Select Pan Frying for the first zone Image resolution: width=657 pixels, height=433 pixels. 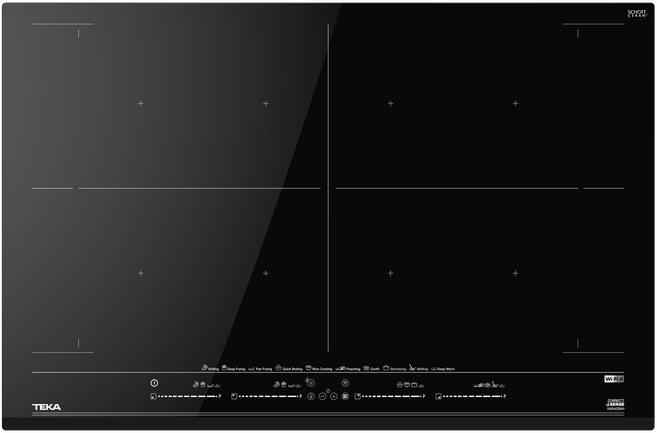click(x=210, y=386)
